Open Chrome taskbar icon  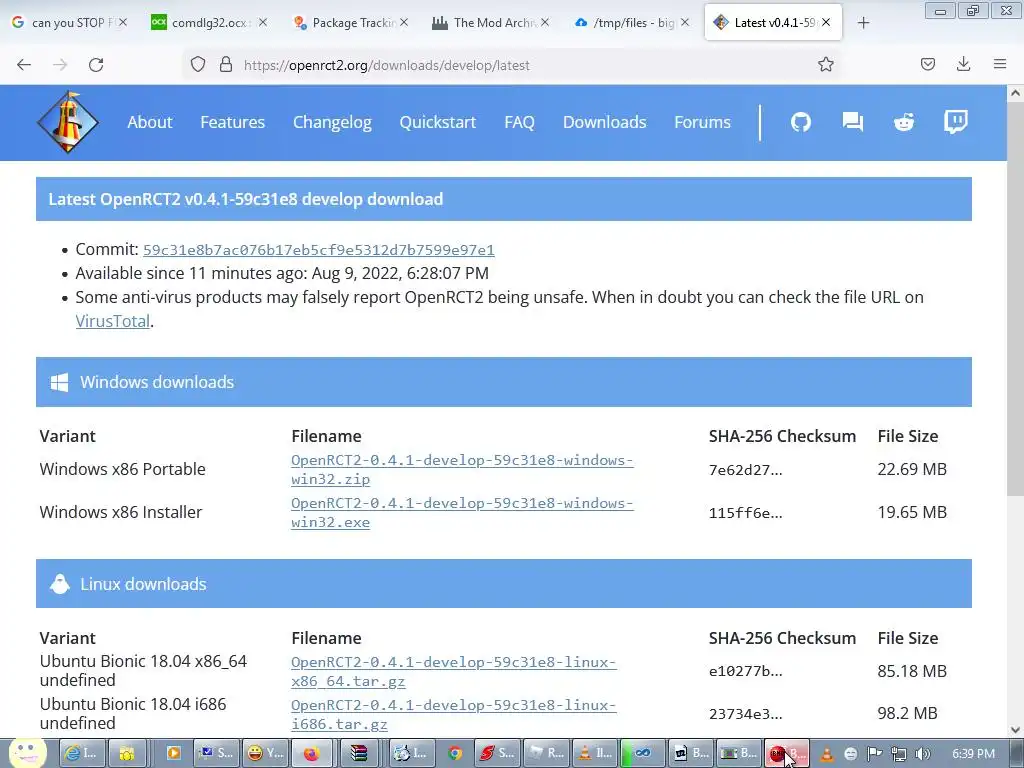coord(455,753)
